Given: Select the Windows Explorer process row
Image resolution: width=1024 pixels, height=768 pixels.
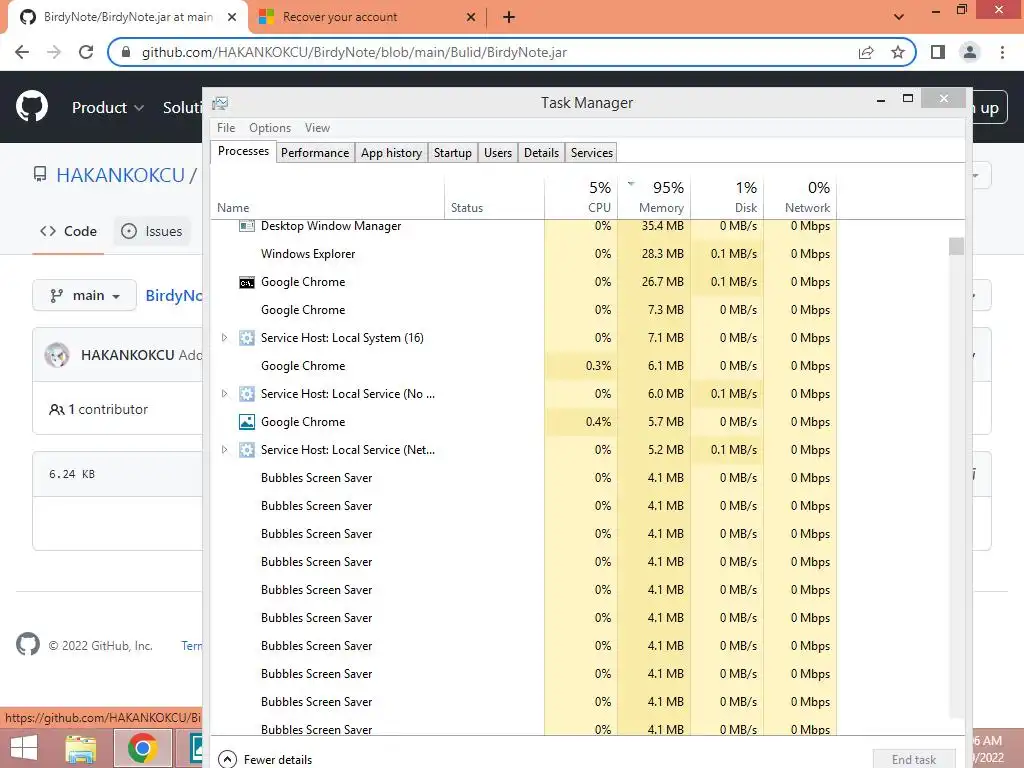Looking at the screenshot, I should [524, 254].
